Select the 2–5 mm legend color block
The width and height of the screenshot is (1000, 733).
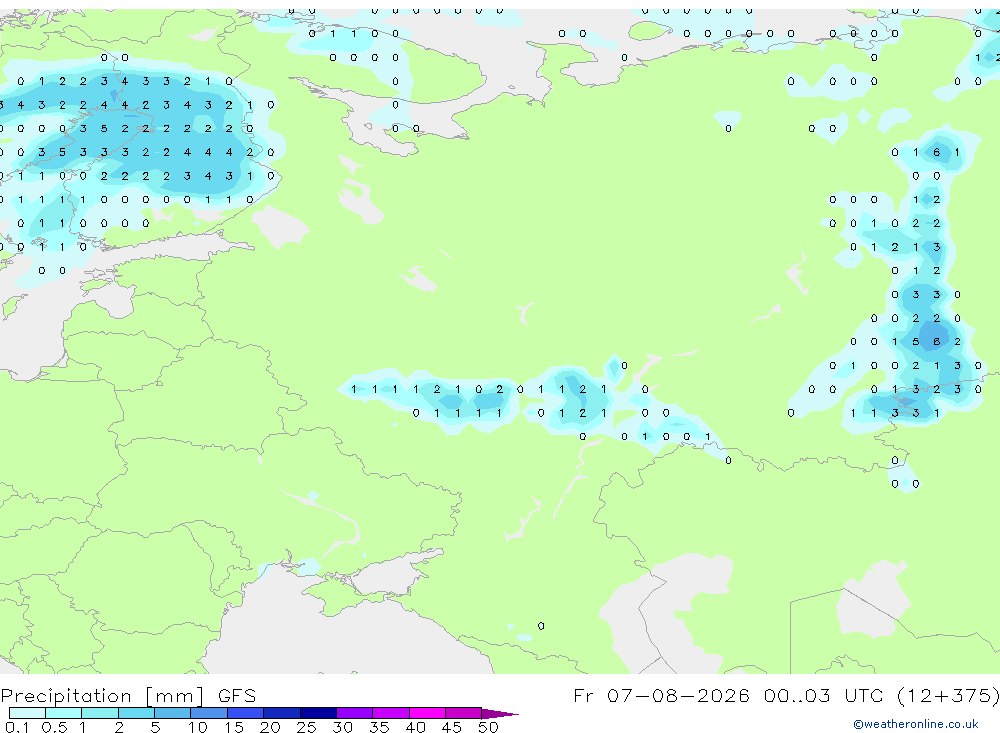tap(136, 713)
